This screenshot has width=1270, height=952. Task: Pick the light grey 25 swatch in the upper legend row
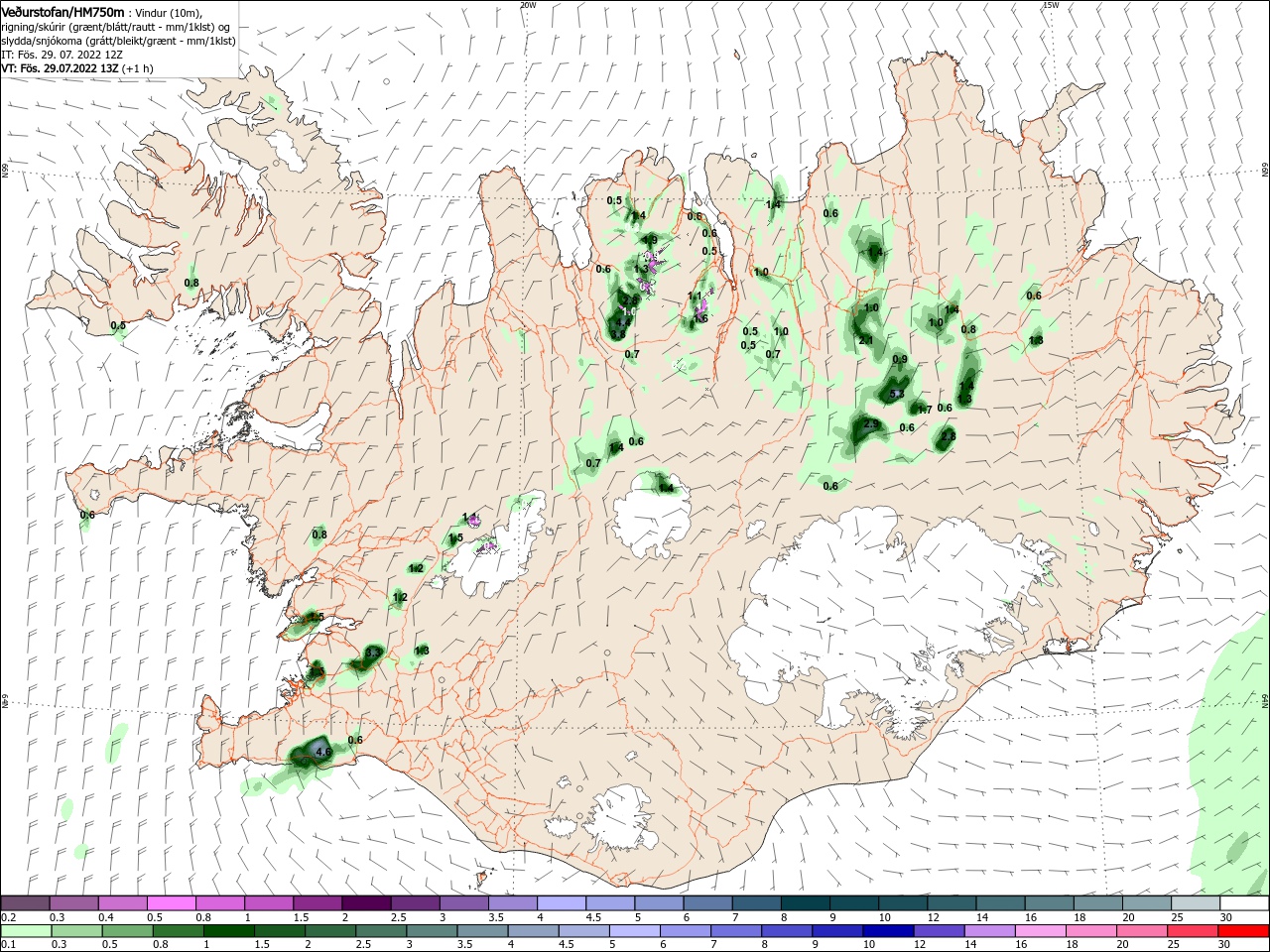[x=1195, y=903]
